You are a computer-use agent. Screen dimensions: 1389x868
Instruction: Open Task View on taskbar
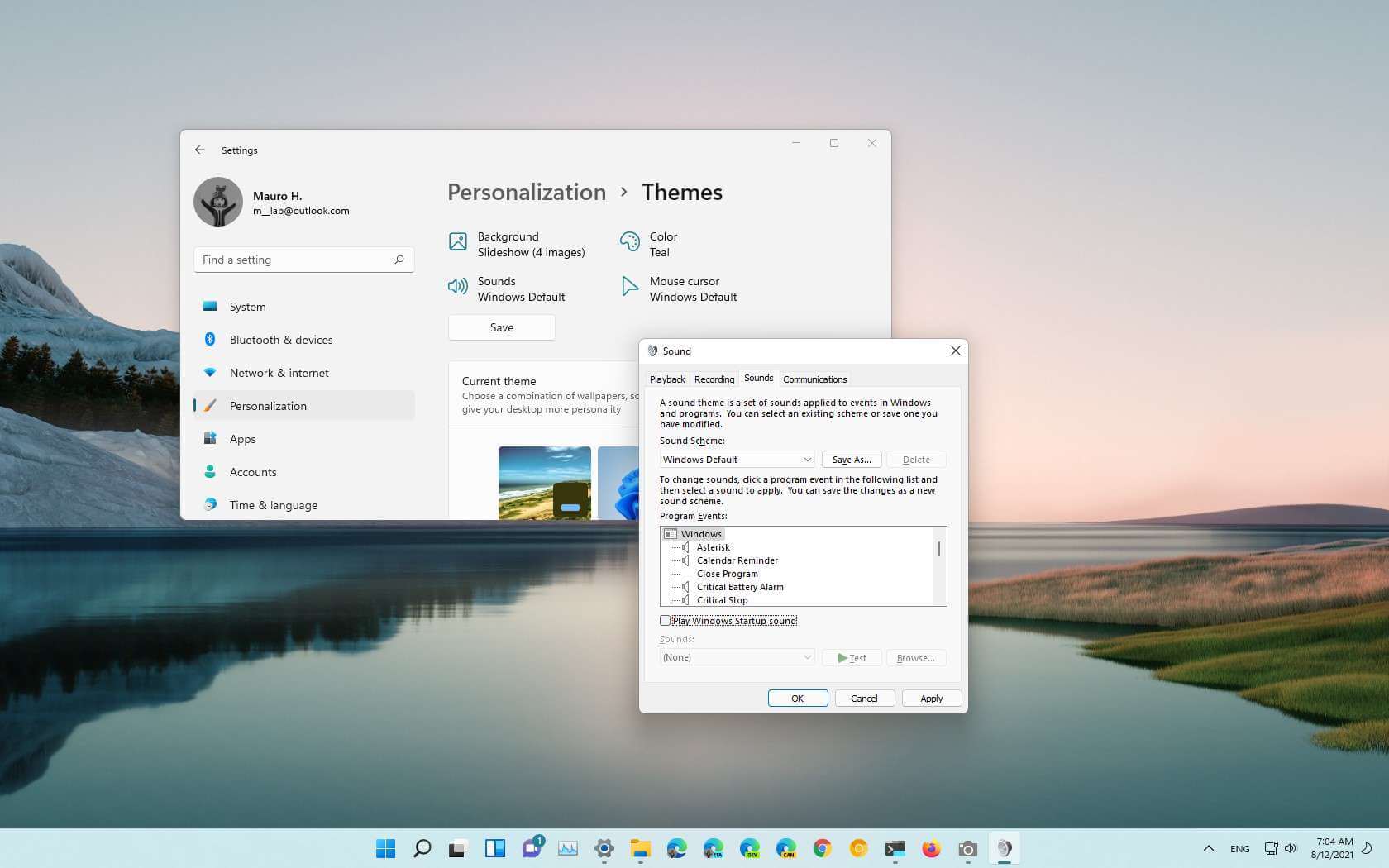pyautogui.click(x=458, y=848)
